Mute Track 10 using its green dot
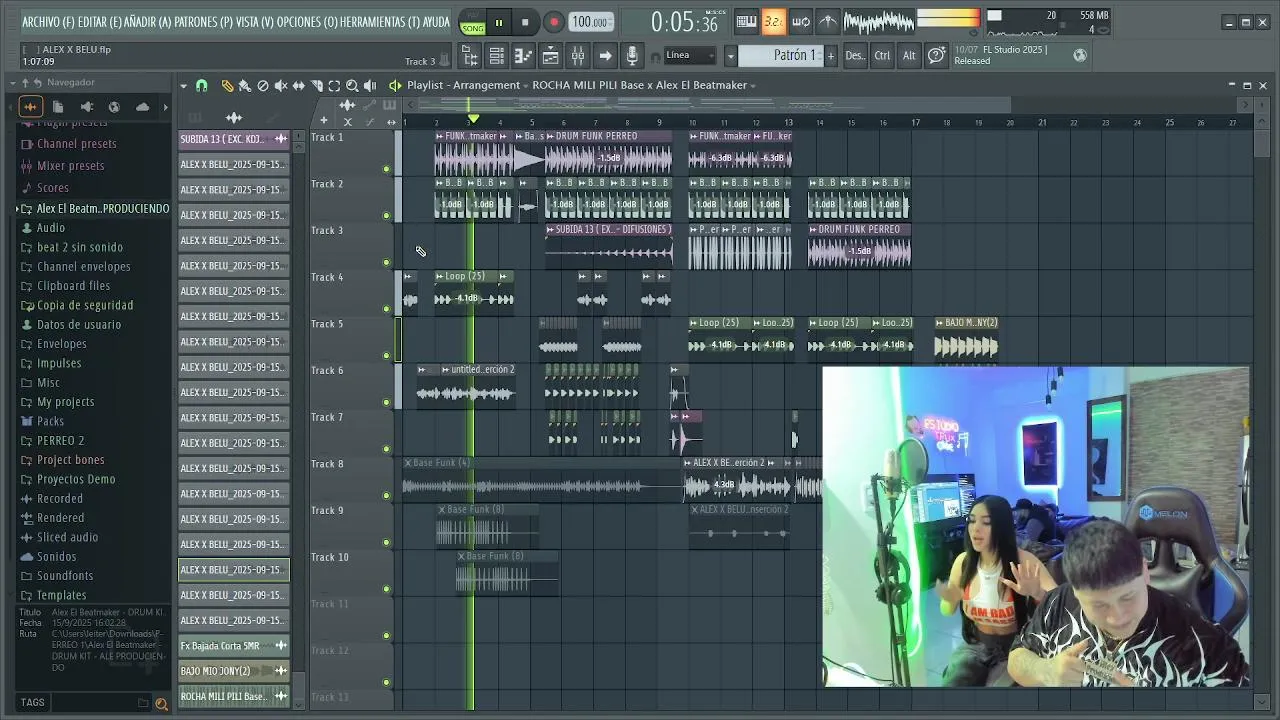 pyautogui.click(x=386, y=589)
